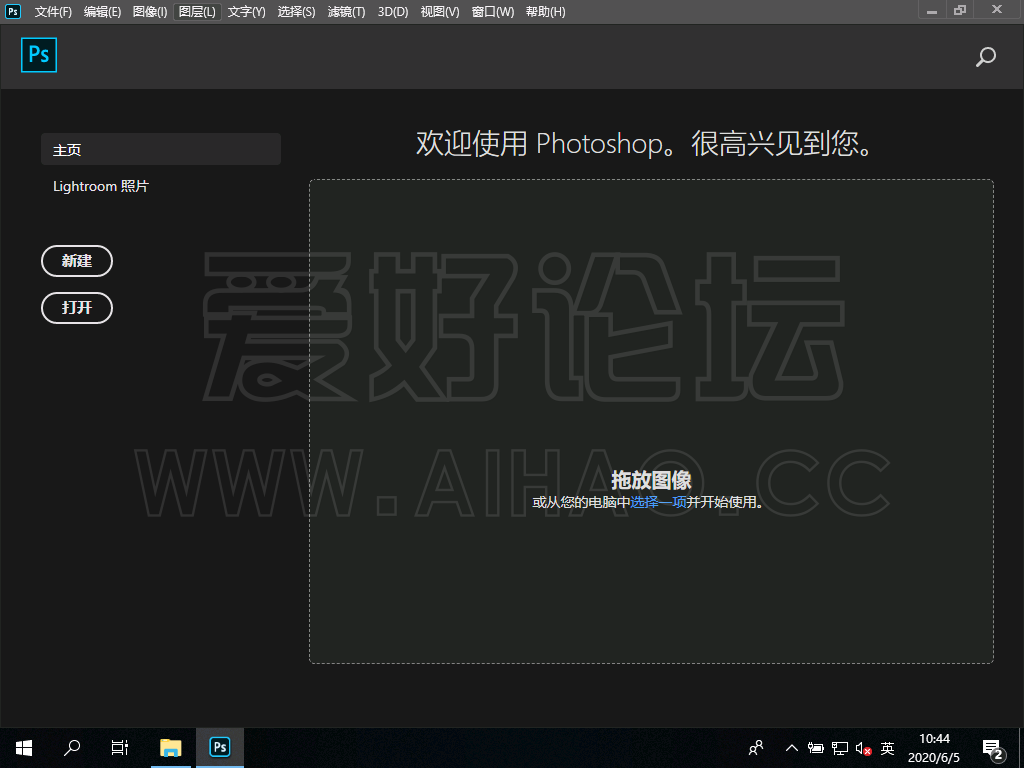
Task: Click the 新建 button
Action: pos(77,261)
